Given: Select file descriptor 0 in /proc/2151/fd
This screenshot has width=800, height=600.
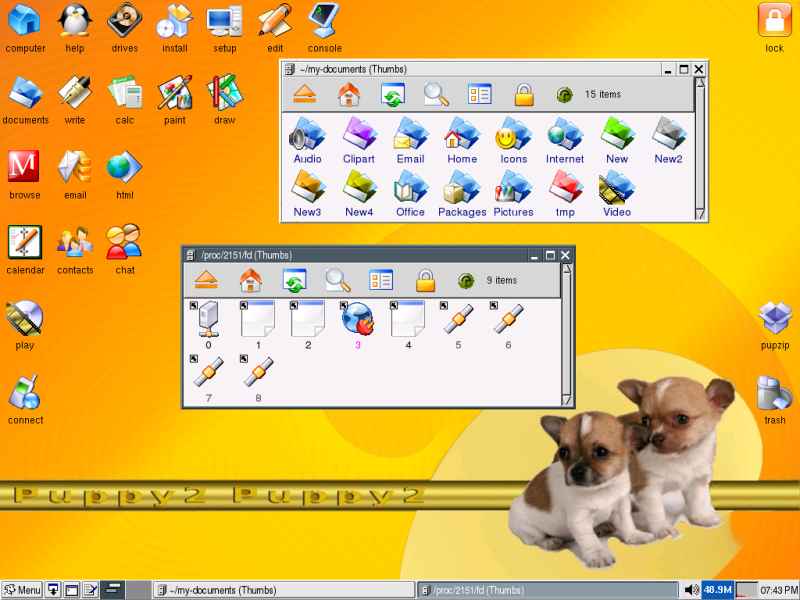Looking at the screenshot, I should point(208,326).
